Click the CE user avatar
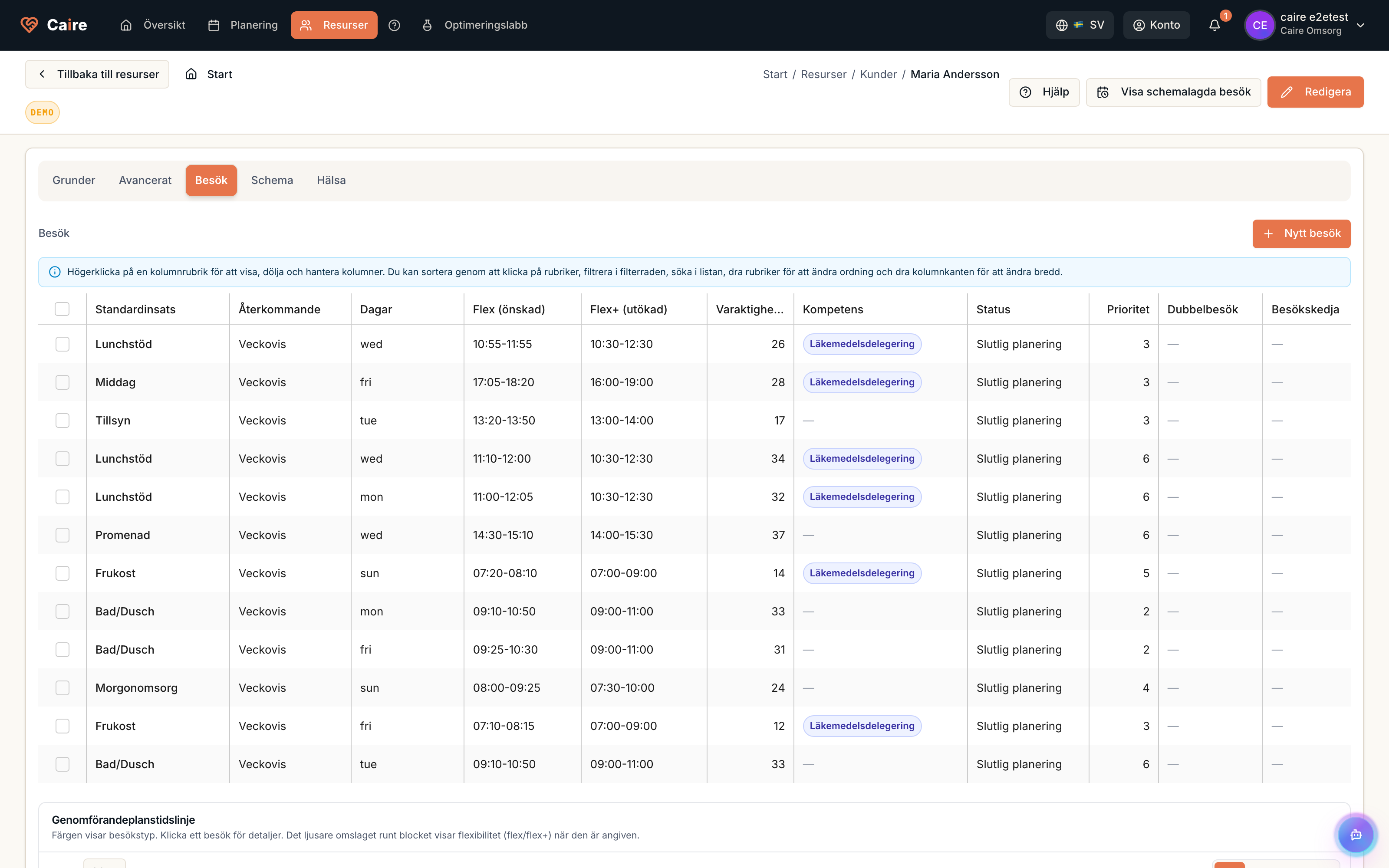1389x868 pixels. click(x=1260, y=25)
